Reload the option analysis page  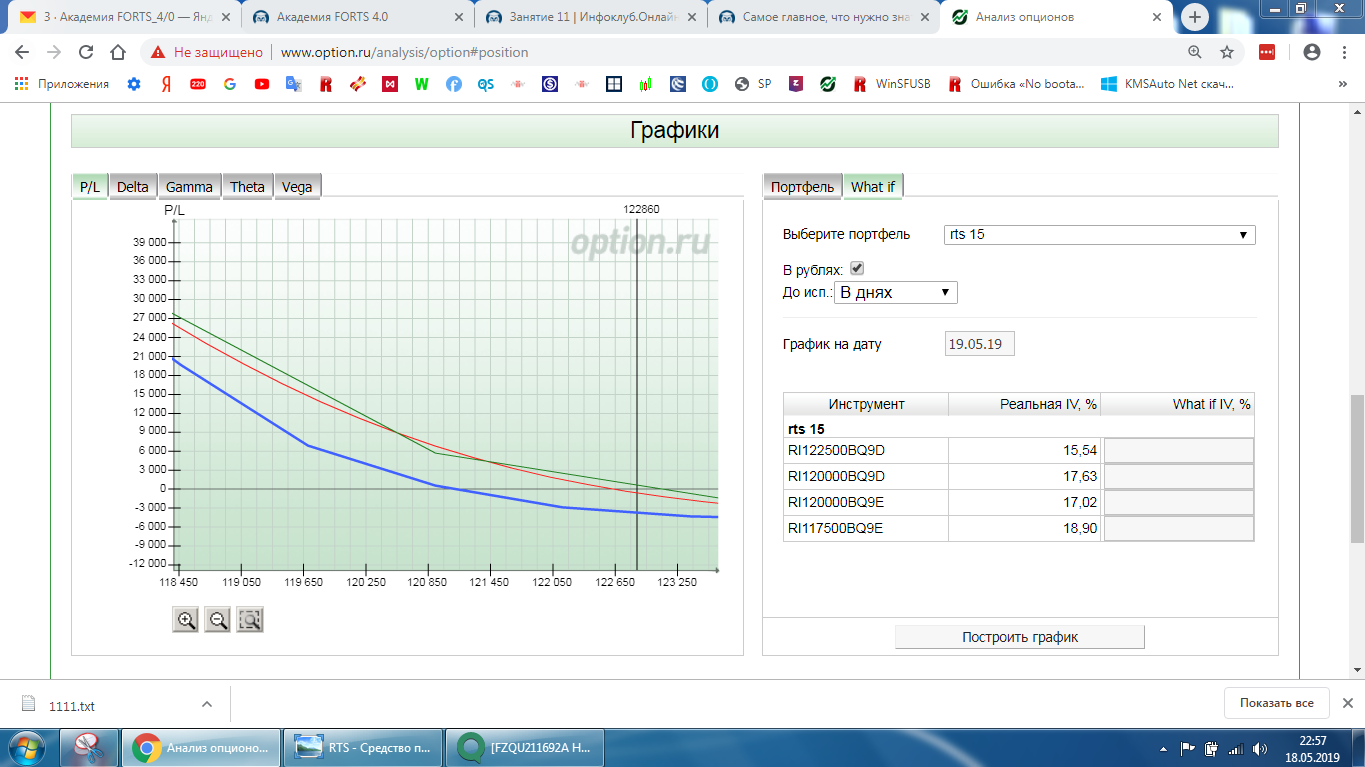tap(86, 52)
